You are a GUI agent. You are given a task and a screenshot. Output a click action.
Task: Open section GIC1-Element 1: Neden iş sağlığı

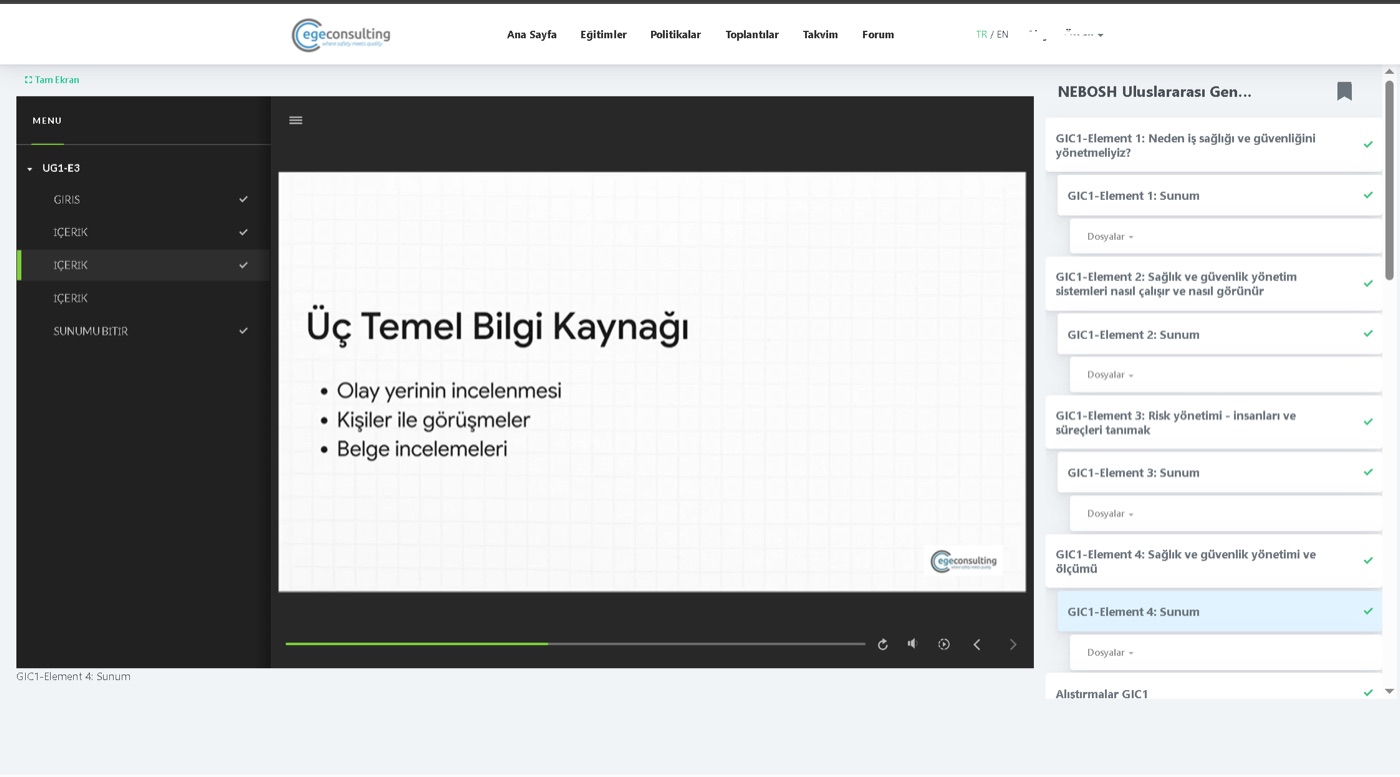1214,145
